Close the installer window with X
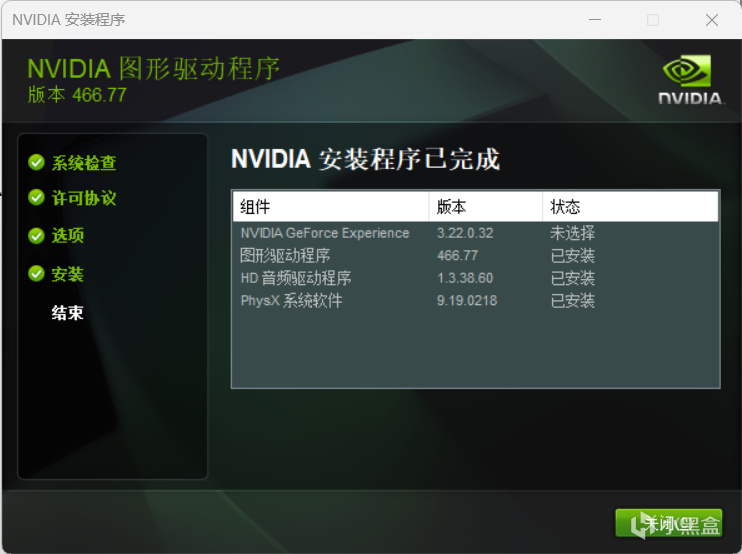 (x=712, y=20)
